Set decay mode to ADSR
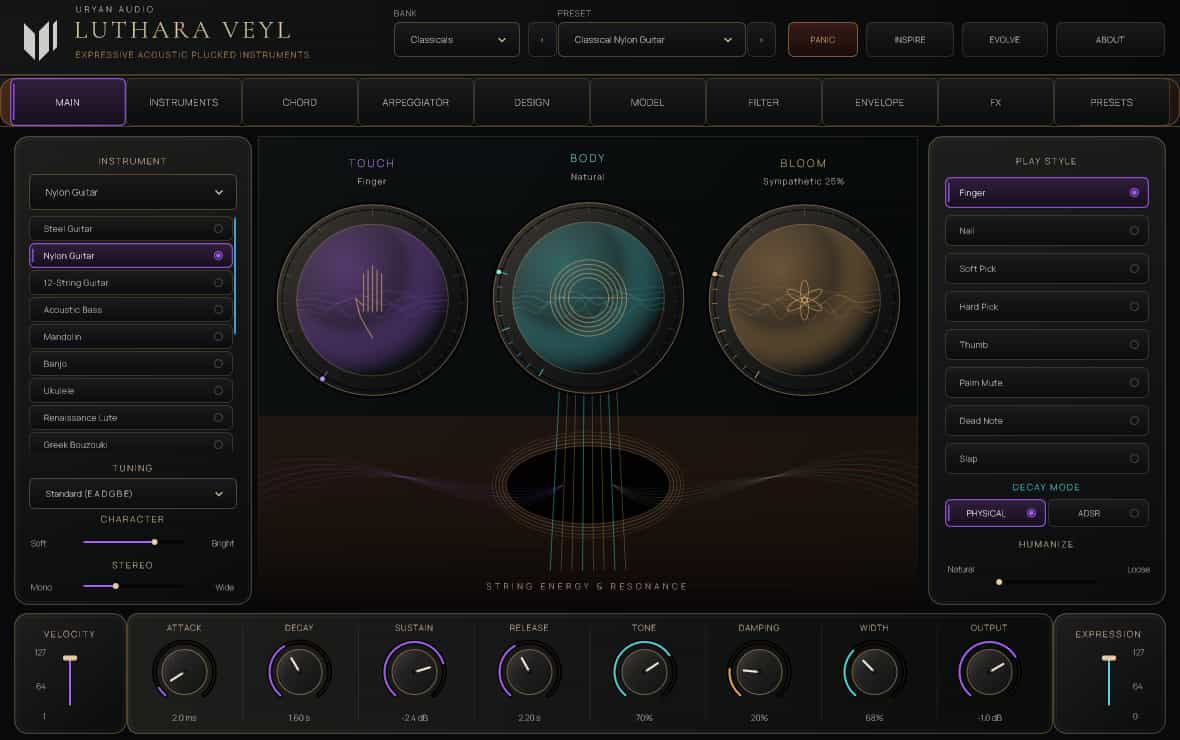Viewport: 1180px width, 740px height. pos(1099,513)
